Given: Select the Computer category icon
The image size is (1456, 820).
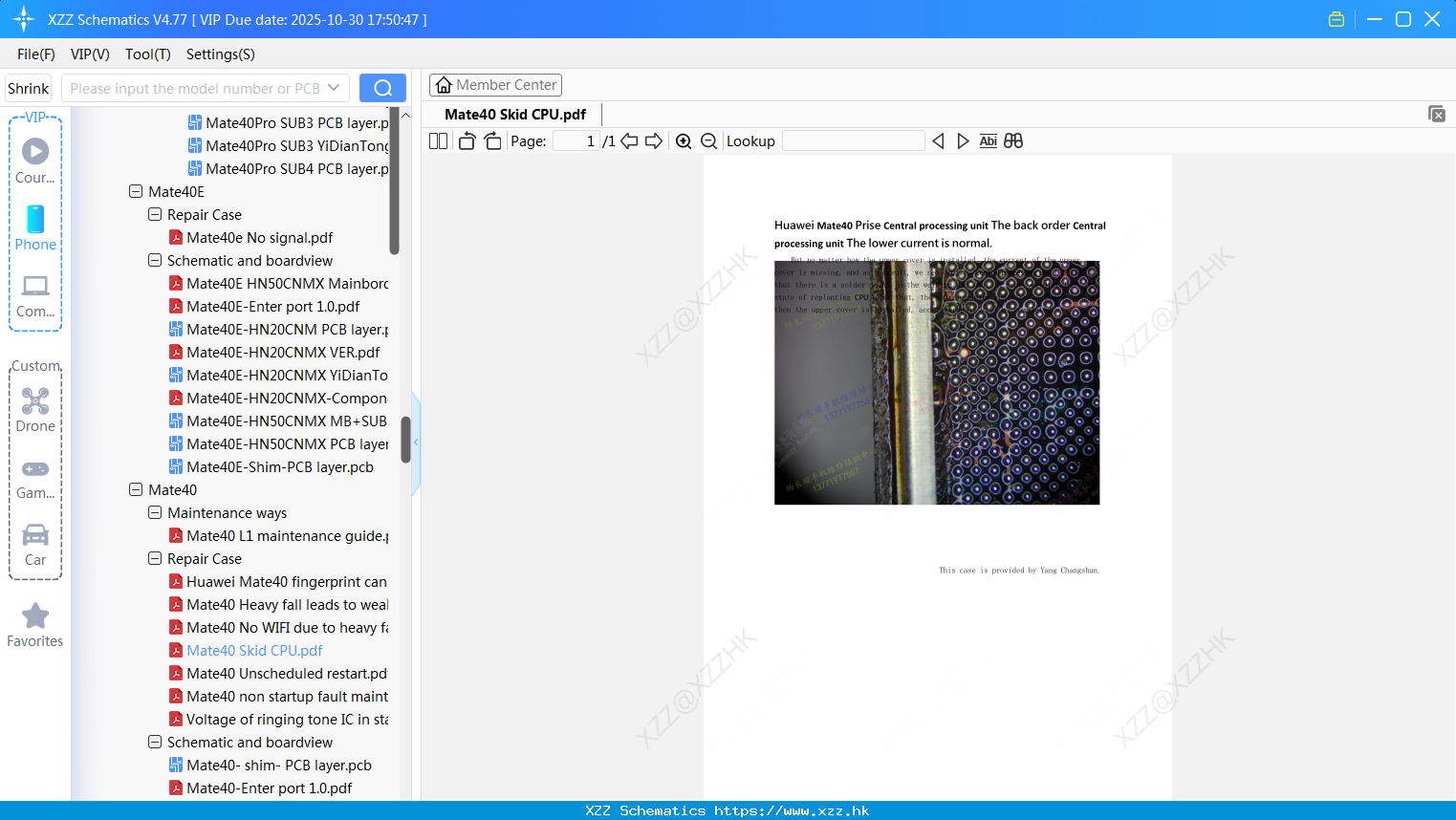Looking at the screenshot, I should (35, 296).
